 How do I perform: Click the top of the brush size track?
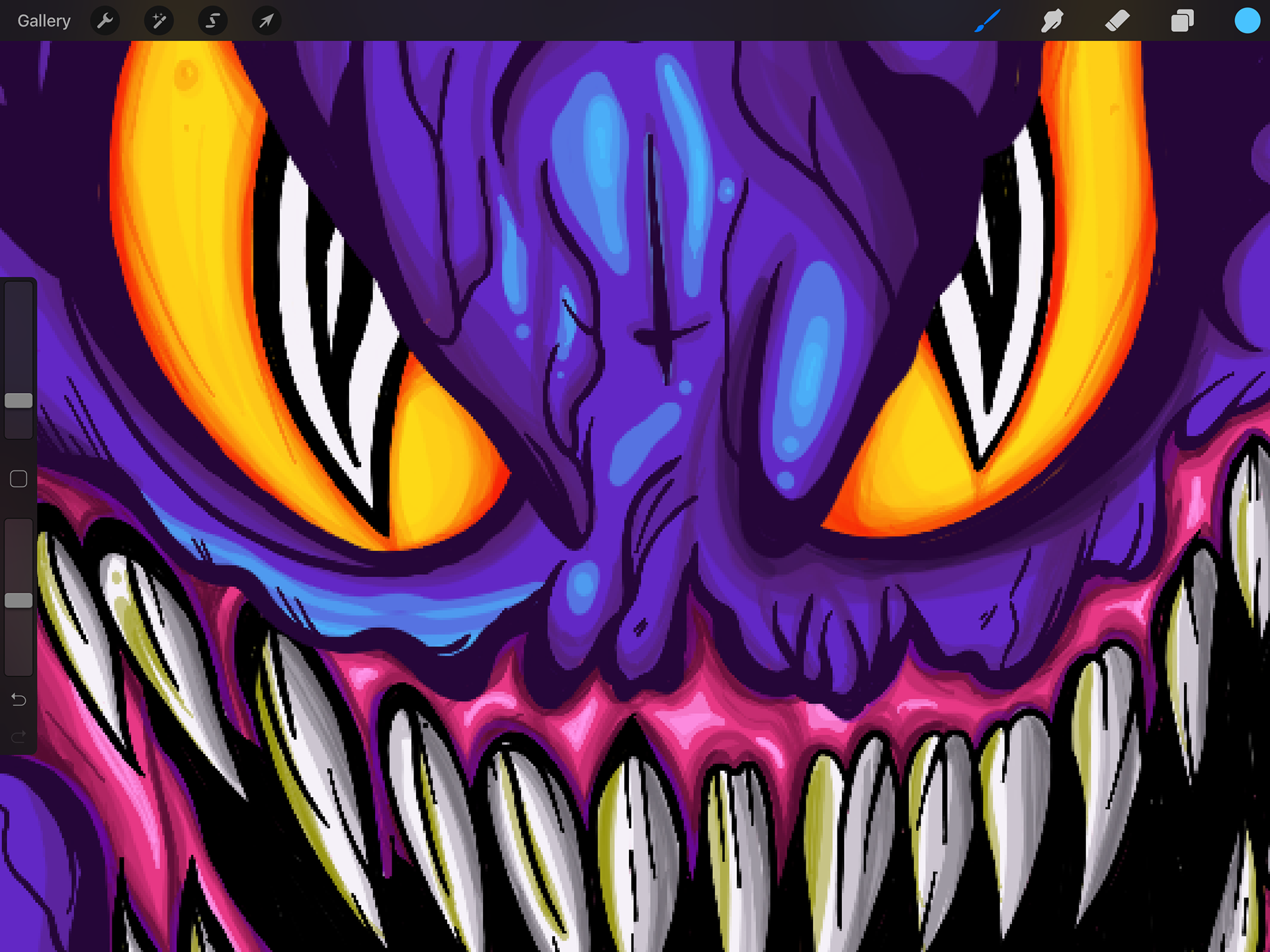coord(19,291)
